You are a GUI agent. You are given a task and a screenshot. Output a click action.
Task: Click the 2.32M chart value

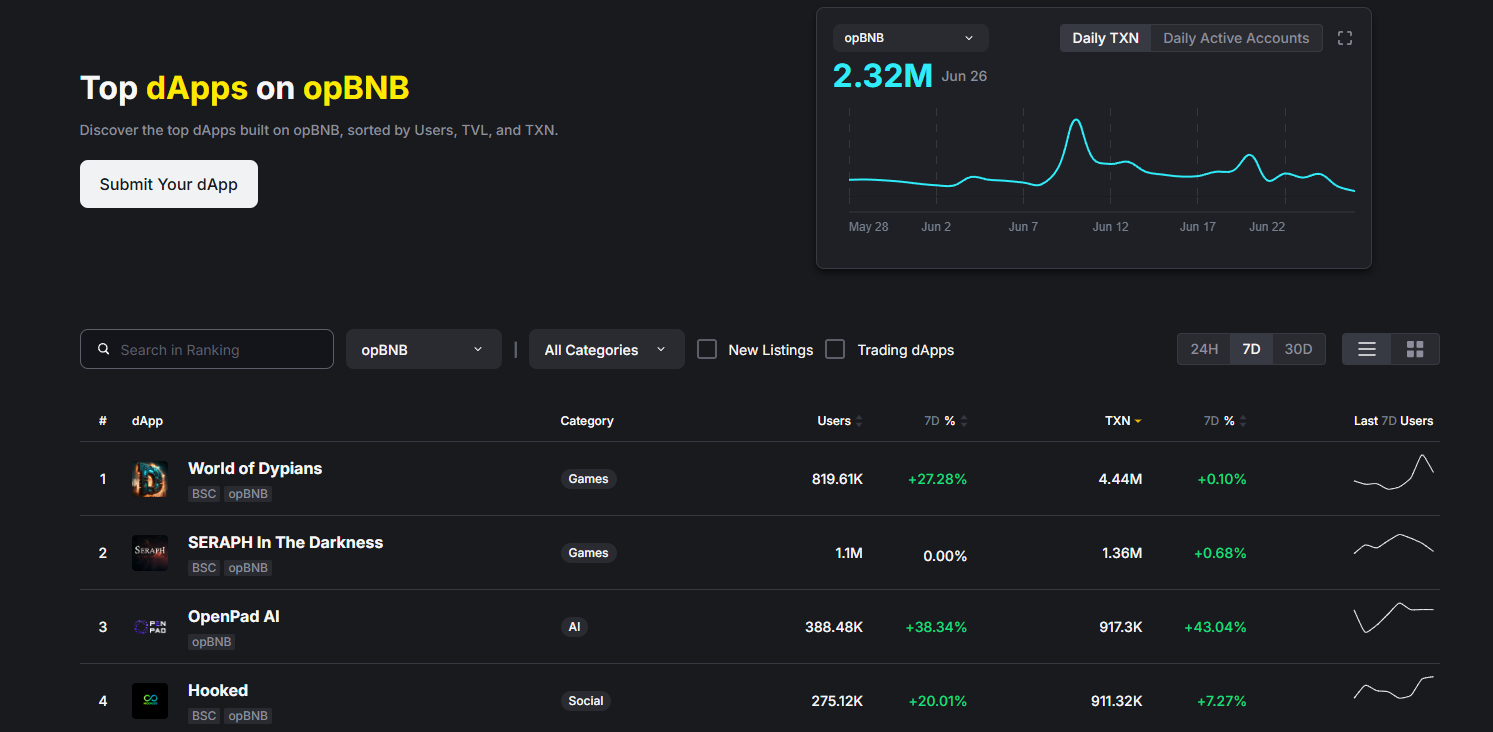coord(882,75)
